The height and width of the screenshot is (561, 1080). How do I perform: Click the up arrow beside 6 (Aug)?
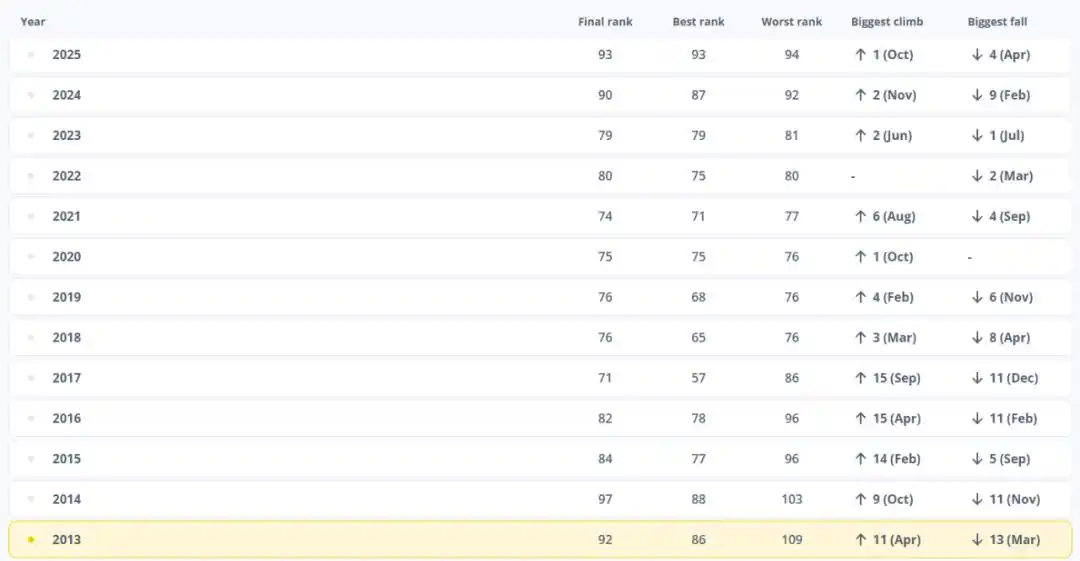point(860,217)
